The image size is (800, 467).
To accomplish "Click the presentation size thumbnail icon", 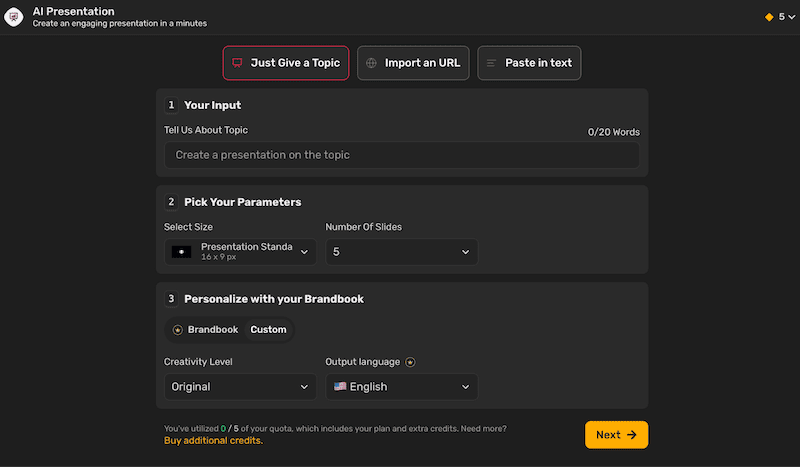I will coord(181,252).
